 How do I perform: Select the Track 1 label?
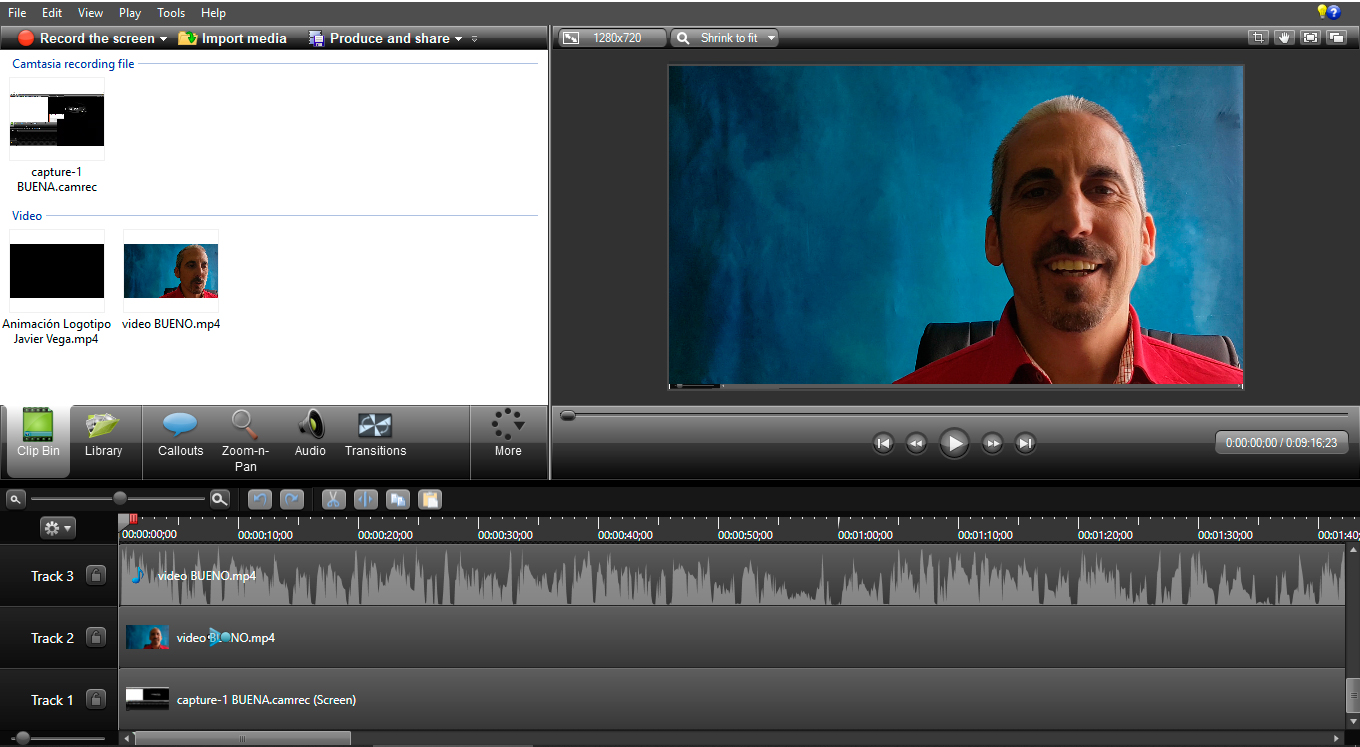pos(52,700)
